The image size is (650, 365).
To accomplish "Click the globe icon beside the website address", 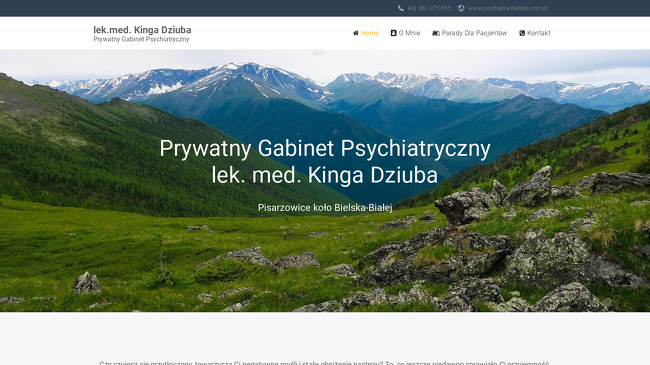I will [461, 8].
